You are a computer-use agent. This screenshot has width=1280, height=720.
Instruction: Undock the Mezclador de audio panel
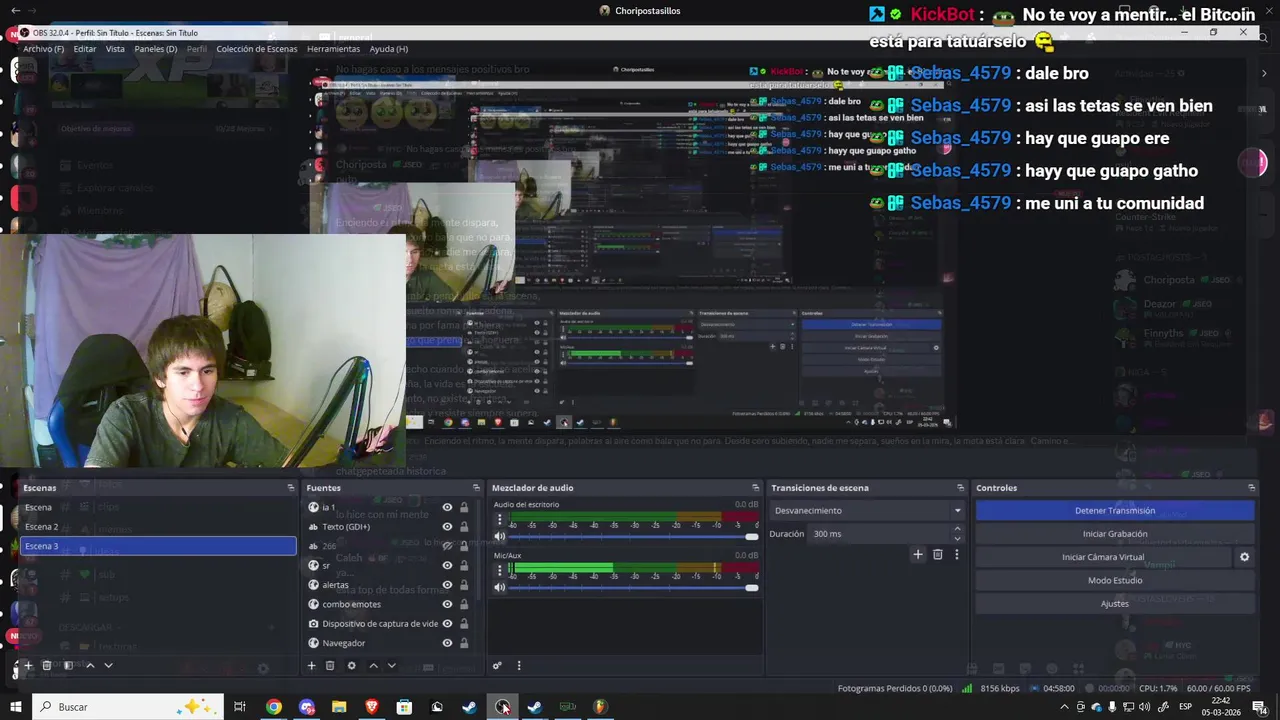coord(754,488)
